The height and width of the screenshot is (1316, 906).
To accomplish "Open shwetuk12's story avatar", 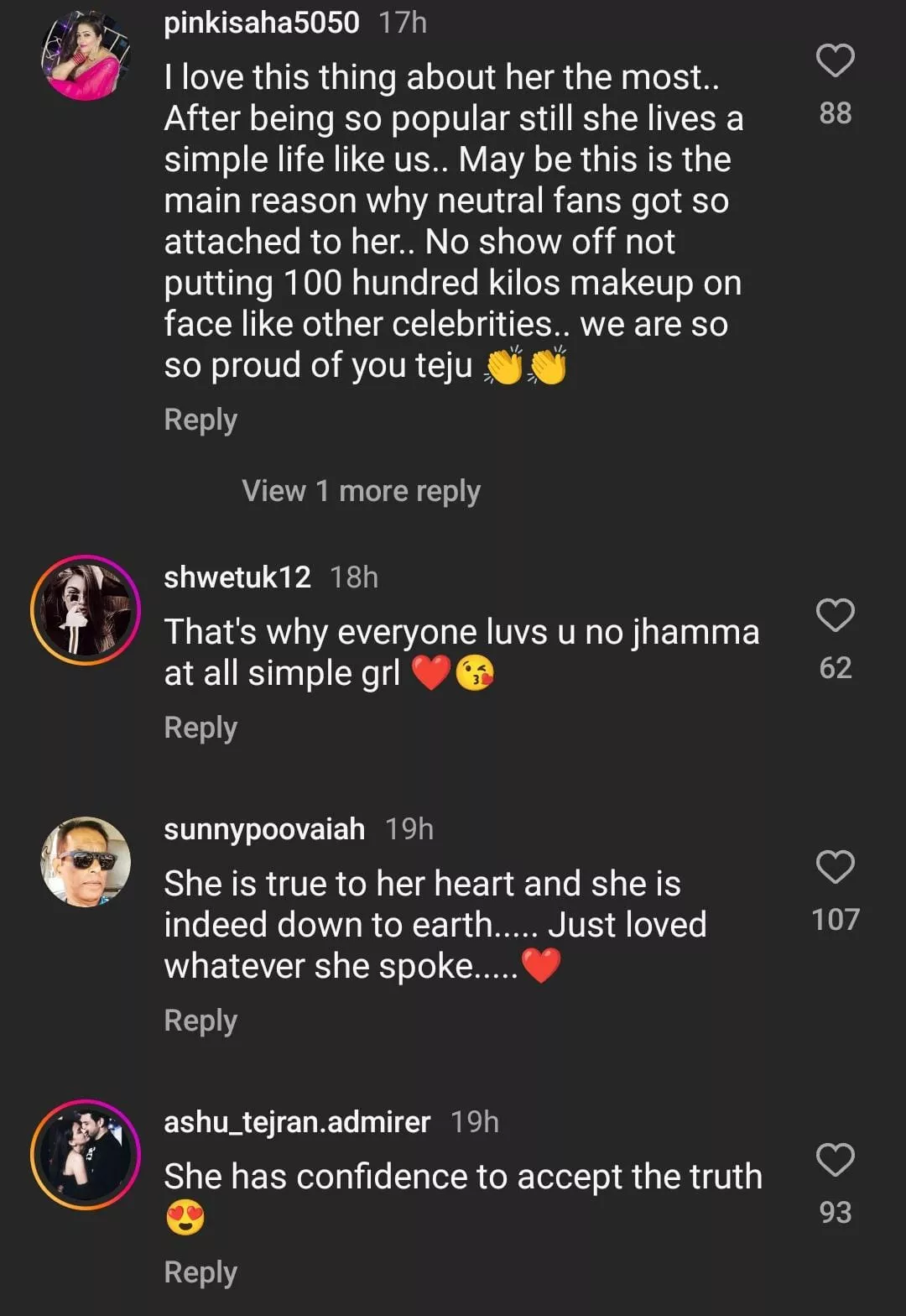I will tap(86, 610).
